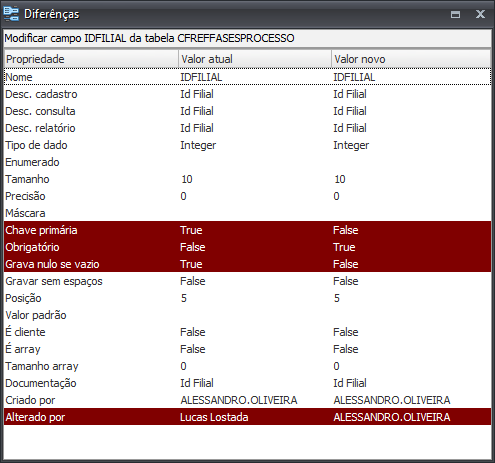Image resolution: width=495 pixels, height=463 pixels.
Task: Select the Desc. cadastro row
Action: pos(247,94)
